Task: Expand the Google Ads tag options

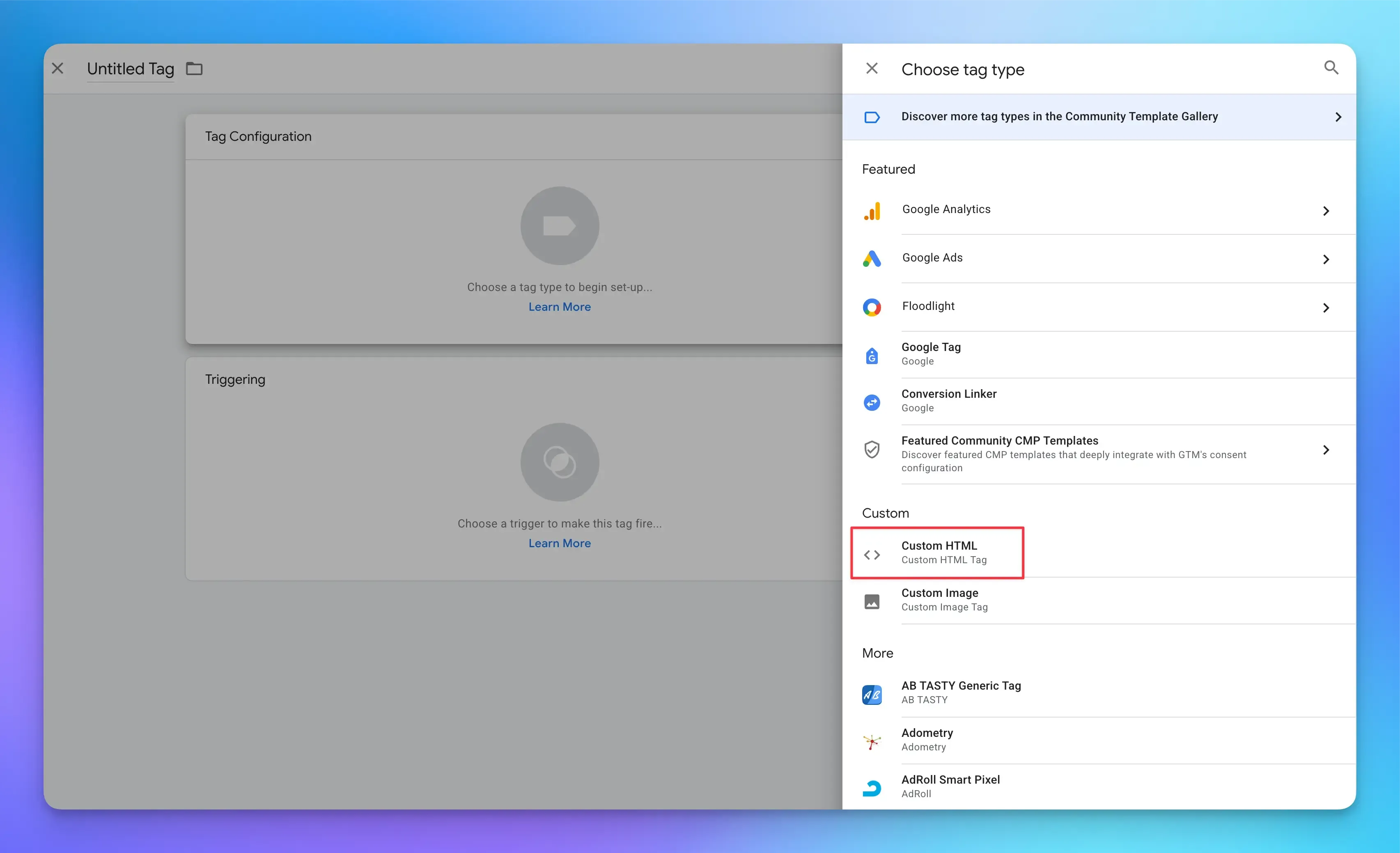Action: tap(1326, 259)
